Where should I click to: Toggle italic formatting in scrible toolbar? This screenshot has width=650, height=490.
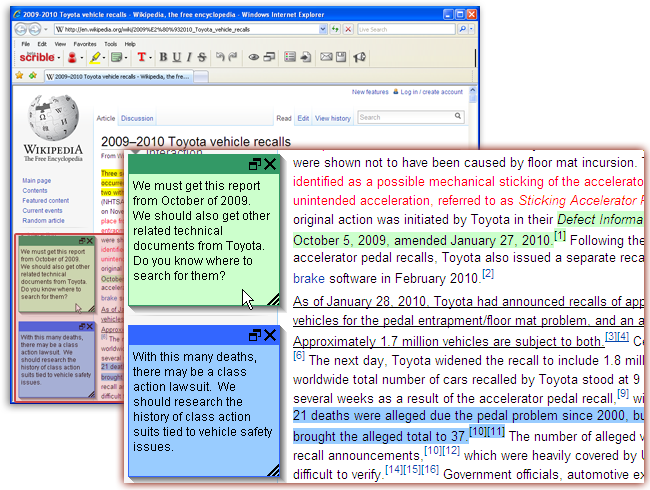click(189, 57)
